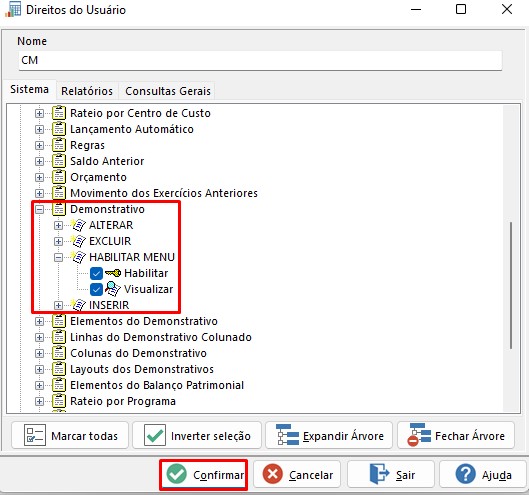The image size is (529, 495).
Task: Click the HABILITAR MENU node icon
Action: (x=78, y=257)
